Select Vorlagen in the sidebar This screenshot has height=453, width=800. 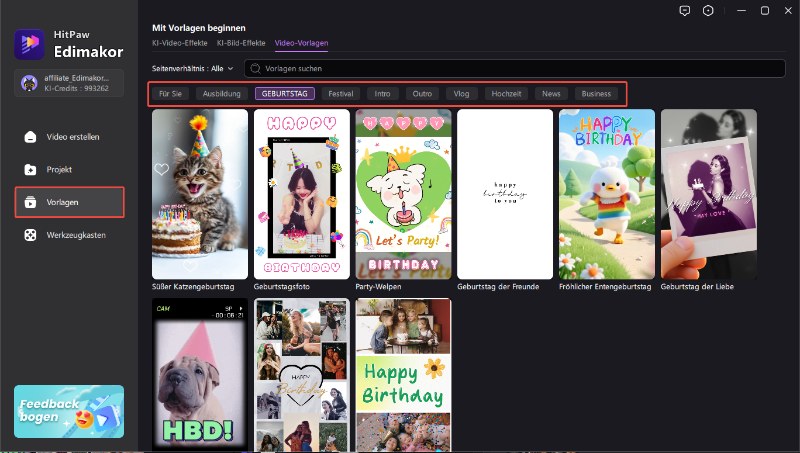[69, 202]
